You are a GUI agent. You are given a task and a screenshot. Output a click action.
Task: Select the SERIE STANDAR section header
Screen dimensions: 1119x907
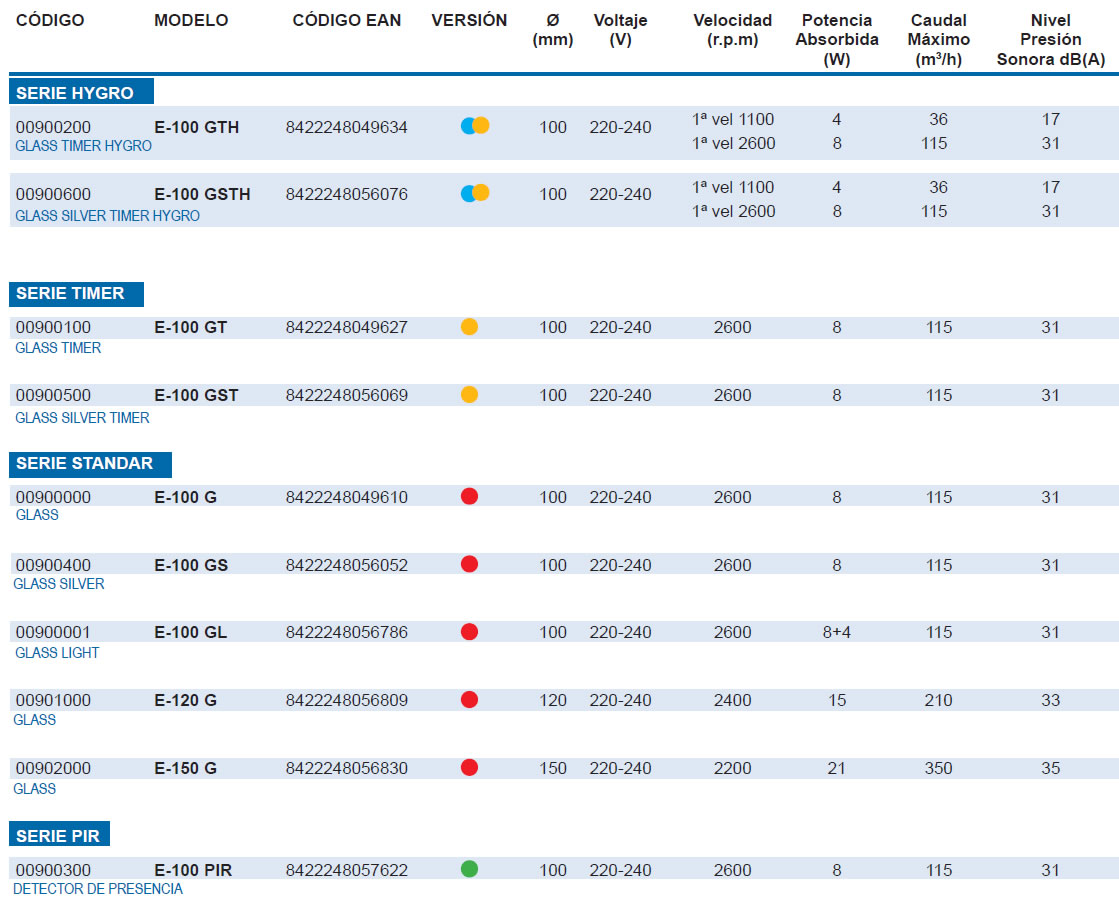(x=91, y=464)
